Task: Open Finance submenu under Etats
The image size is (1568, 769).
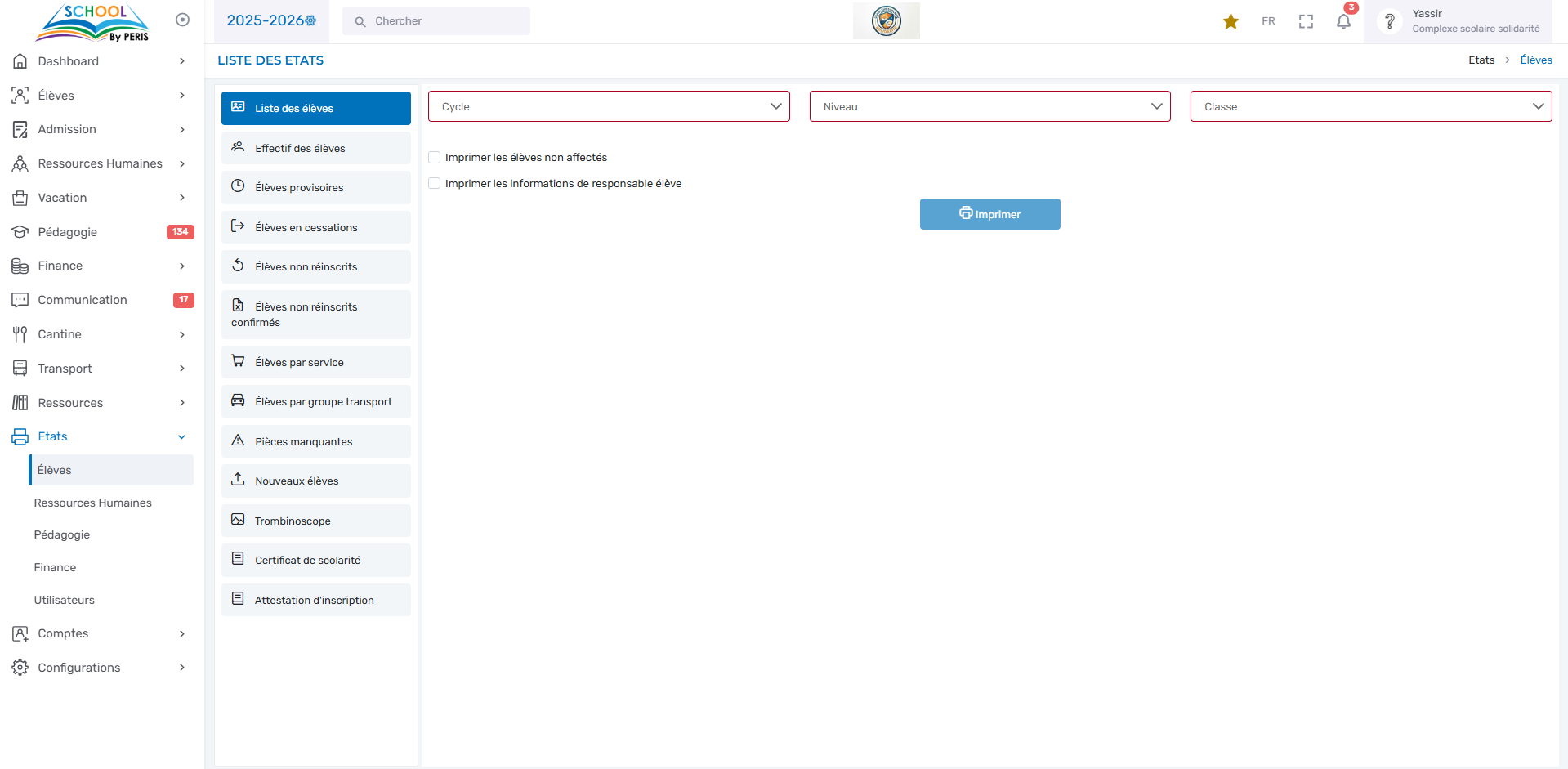Action: (x=55, y=567)
